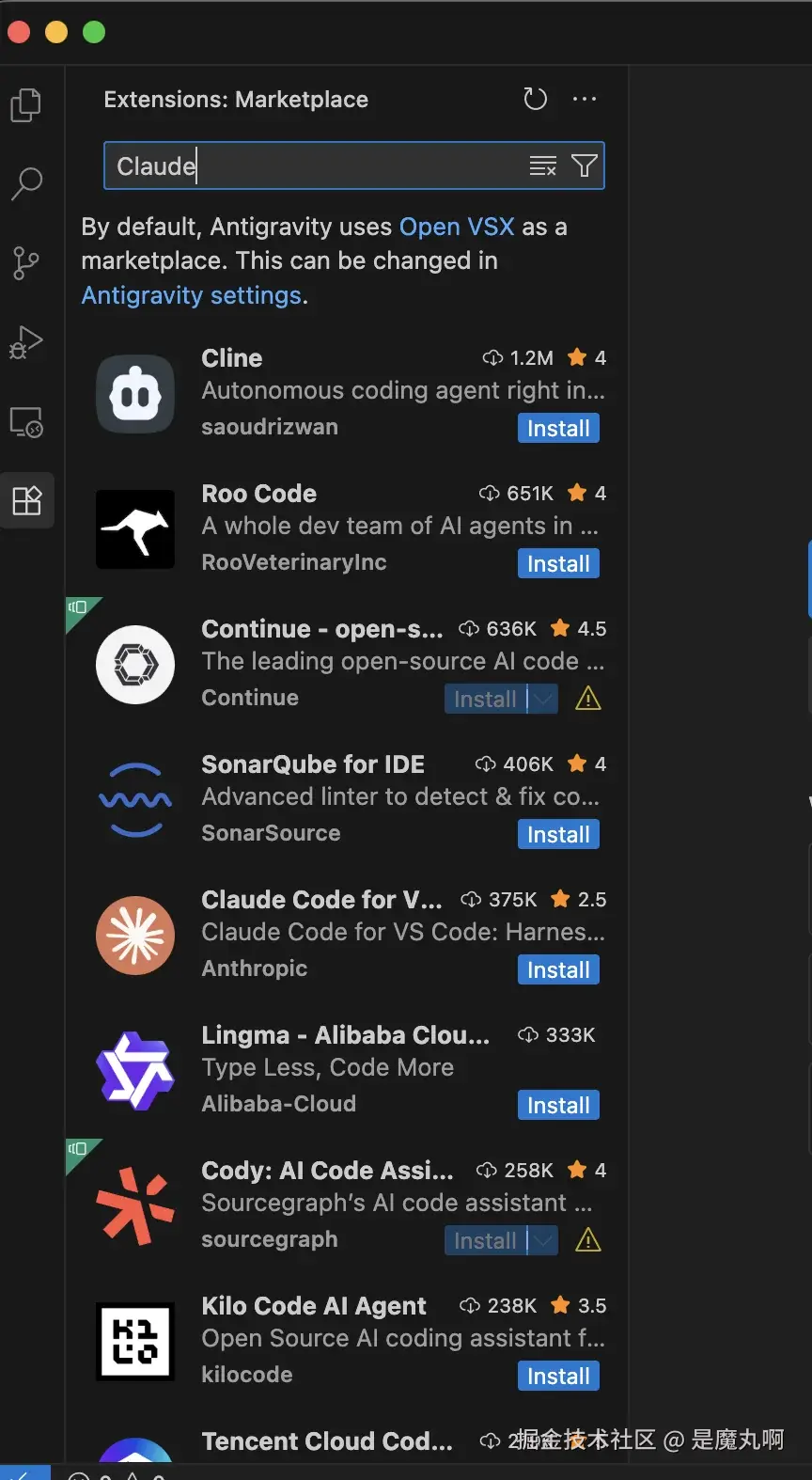Open the Roo Code extension entry
Viewport: 812px width, 1480px height.
tap(259, 494)
